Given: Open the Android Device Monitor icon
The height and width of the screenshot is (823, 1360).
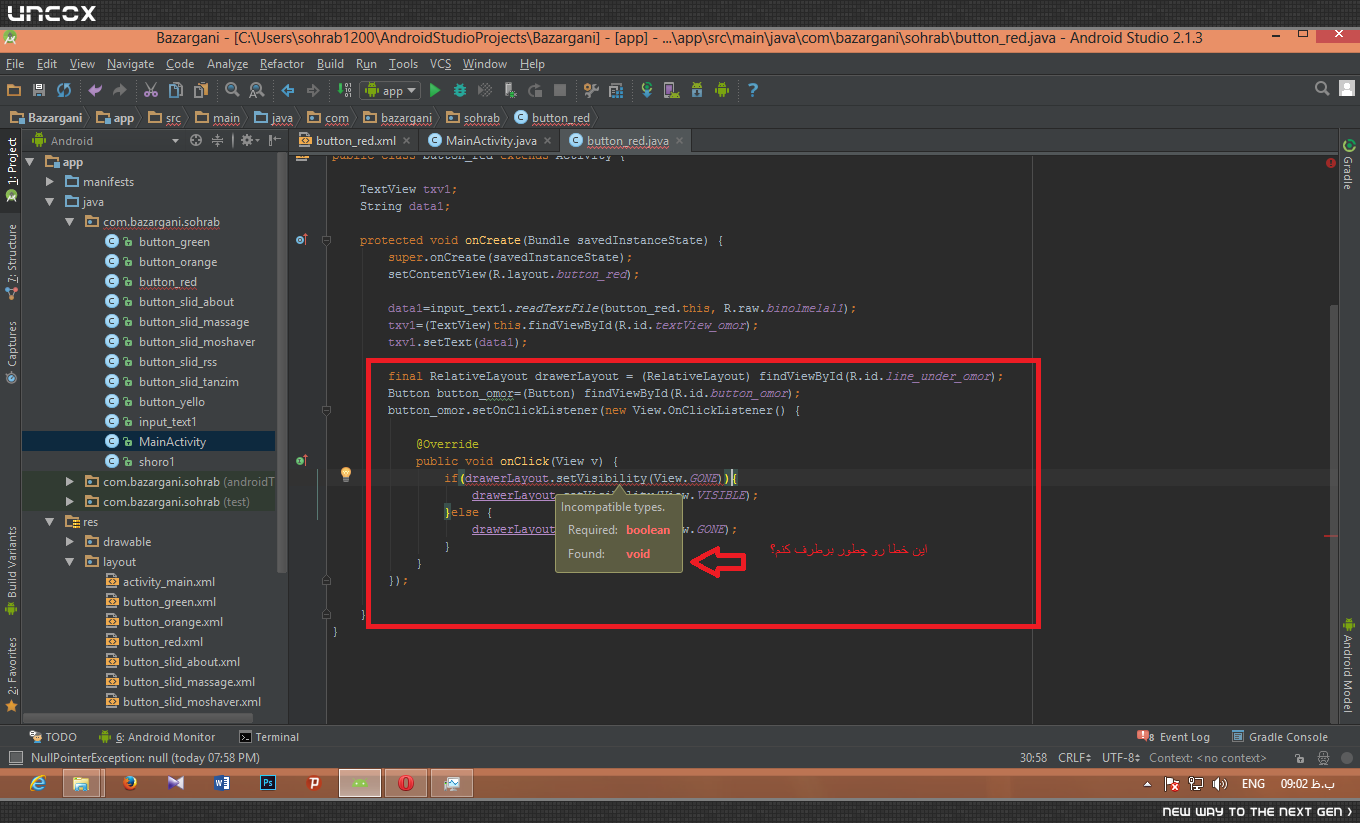Looking at the screenshot, I should (x=722, y=90).
